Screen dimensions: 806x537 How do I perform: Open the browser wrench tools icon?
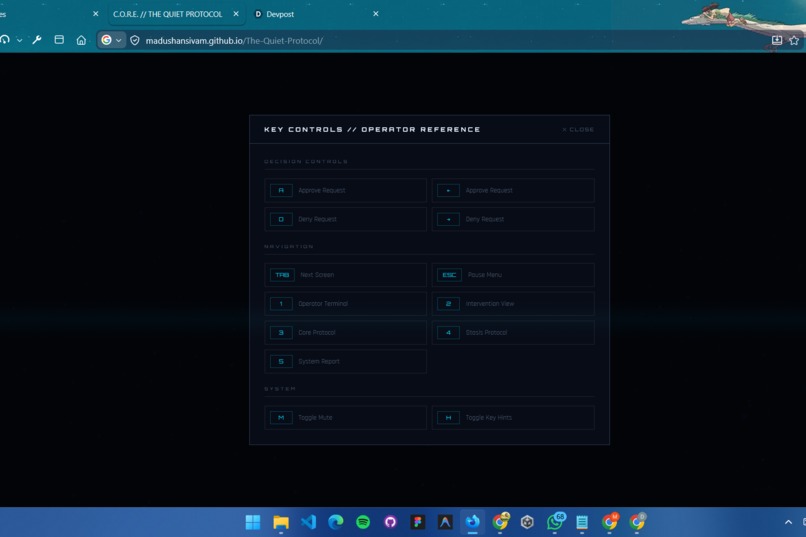(37, 40)
